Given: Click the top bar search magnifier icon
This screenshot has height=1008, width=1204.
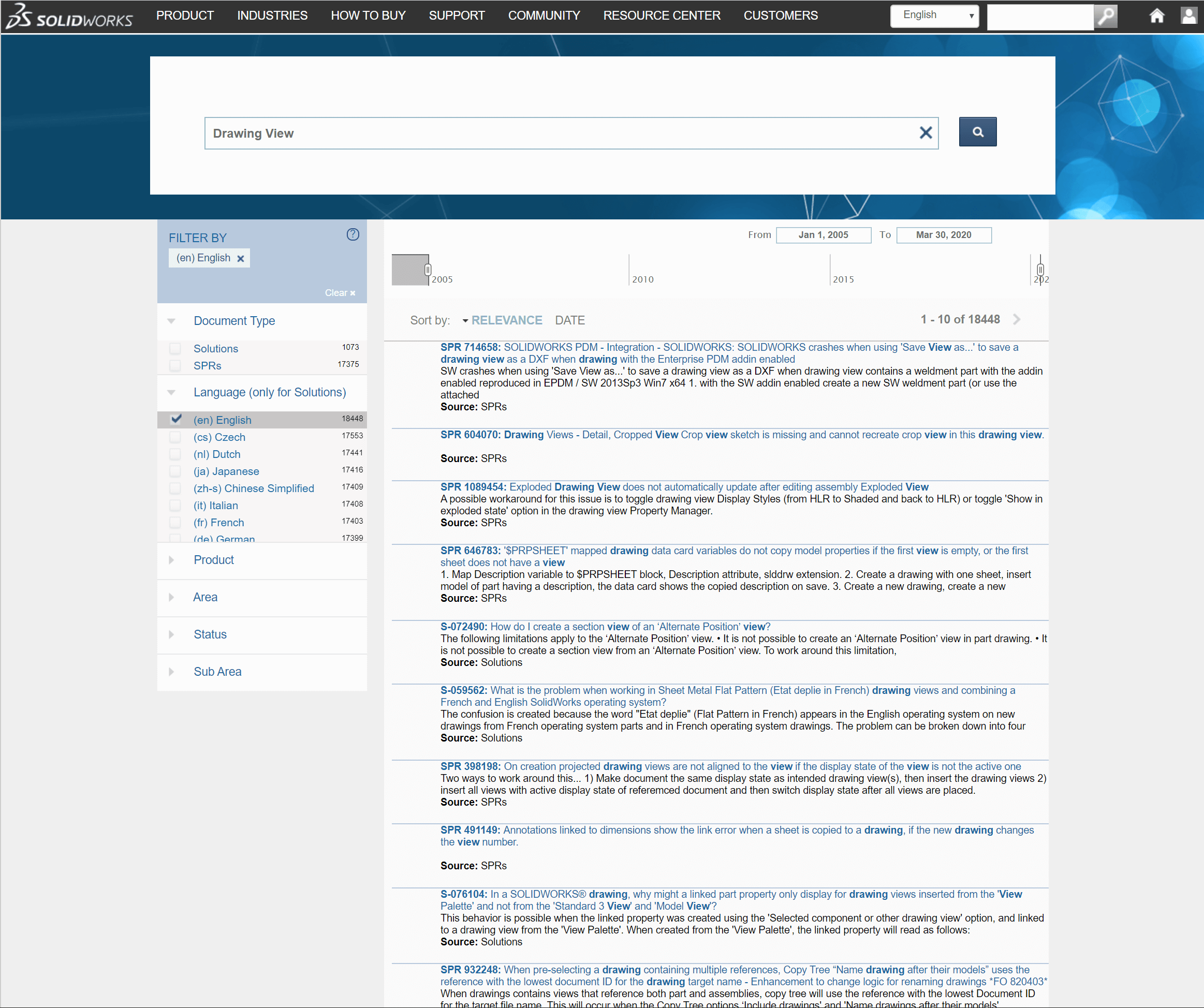Looking at the screenshot, I should click(x=1106, y=16).
